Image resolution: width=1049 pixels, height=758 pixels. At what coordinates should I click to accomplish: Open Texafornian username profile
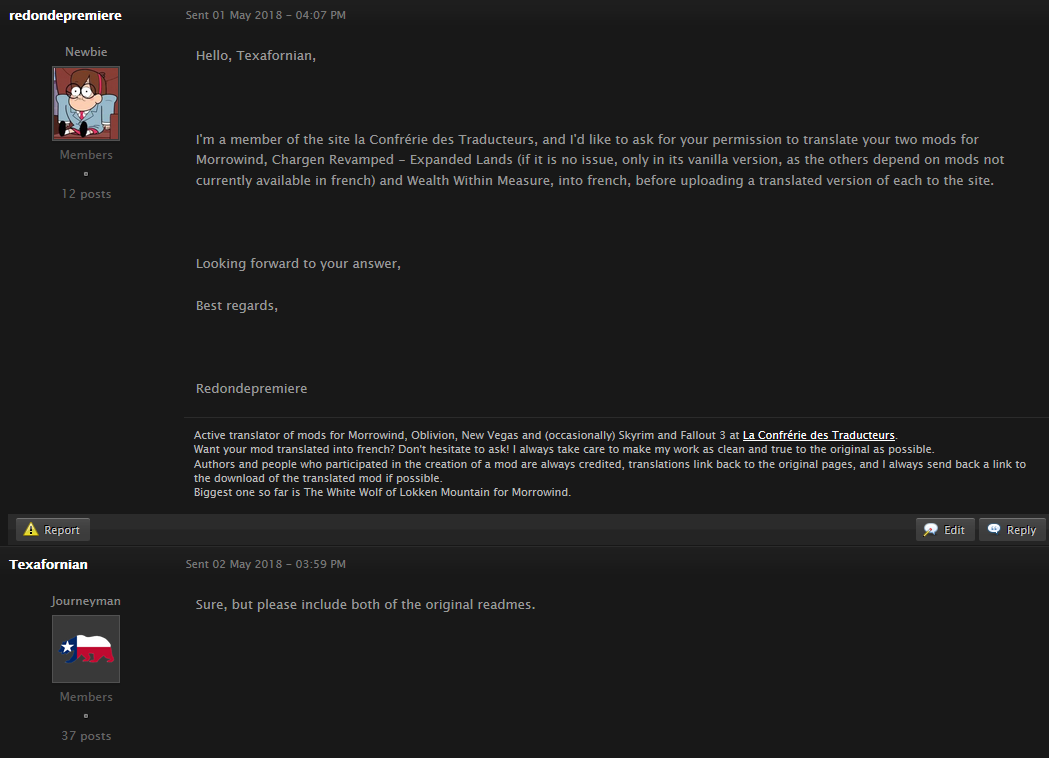(48, 564)
